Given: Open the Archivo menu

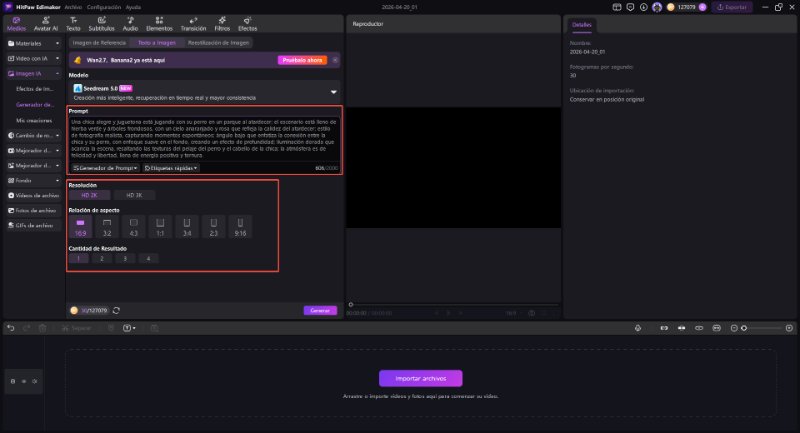Looking at the screenshot, I should click(73, 7).
